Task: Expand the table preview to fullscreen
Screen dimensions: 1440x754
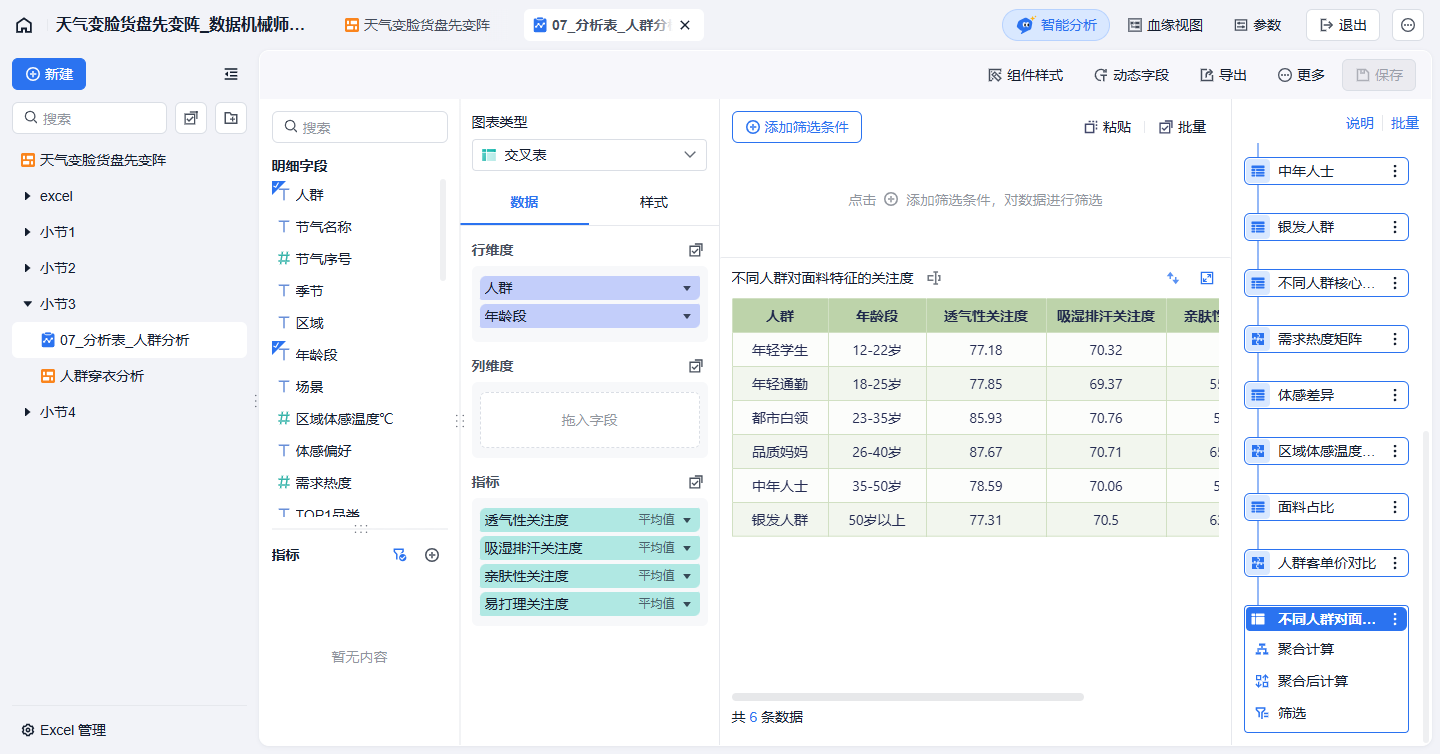Action: 1207,278
